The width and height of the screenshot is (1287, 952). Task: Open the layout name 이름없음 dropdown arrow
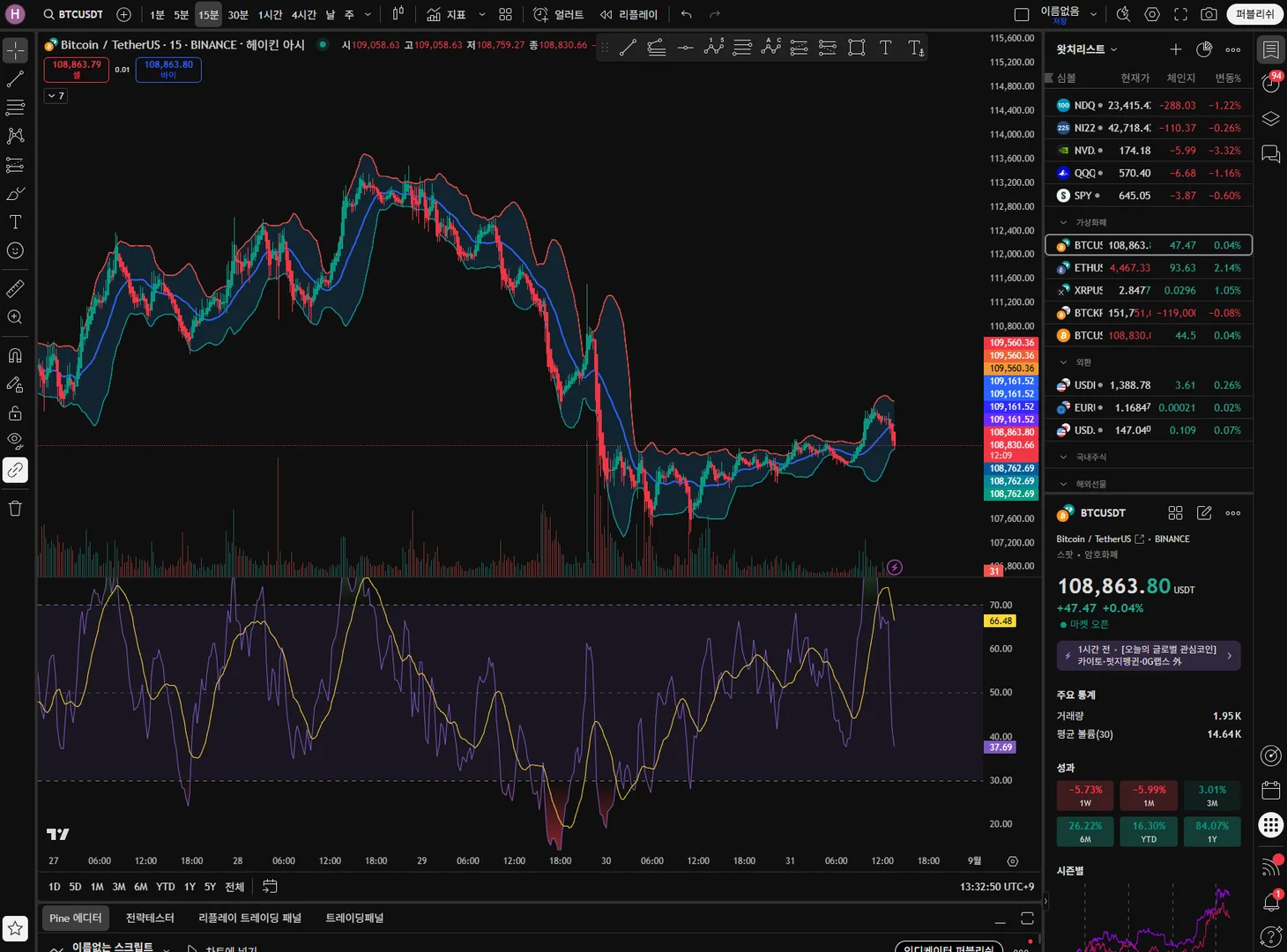click(1094, 14)
